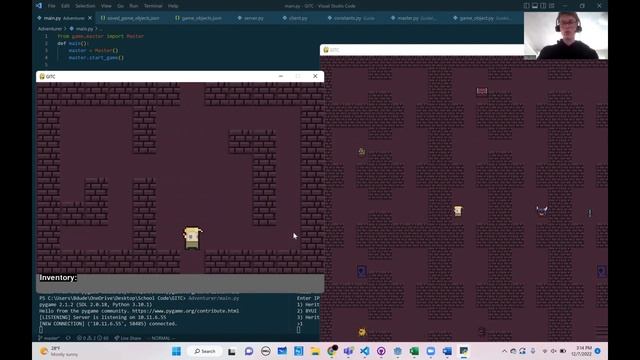This screenshot has width=640, height=360.
Task: Click the Inventory label in game window
Action: (x=58, y=278)
